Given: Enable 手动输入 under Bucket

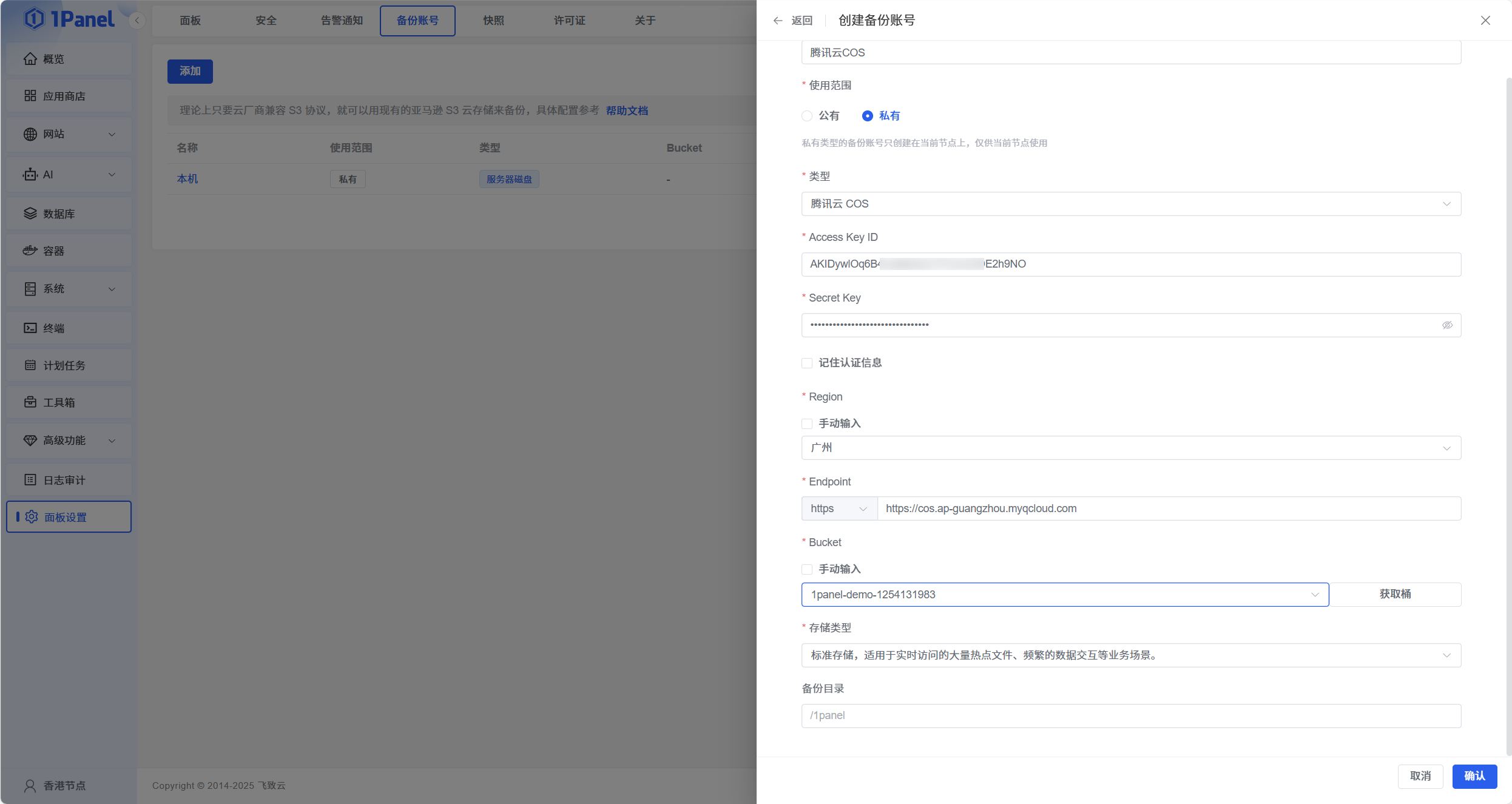Looking at the screenshot, I should tap(807, 569).
